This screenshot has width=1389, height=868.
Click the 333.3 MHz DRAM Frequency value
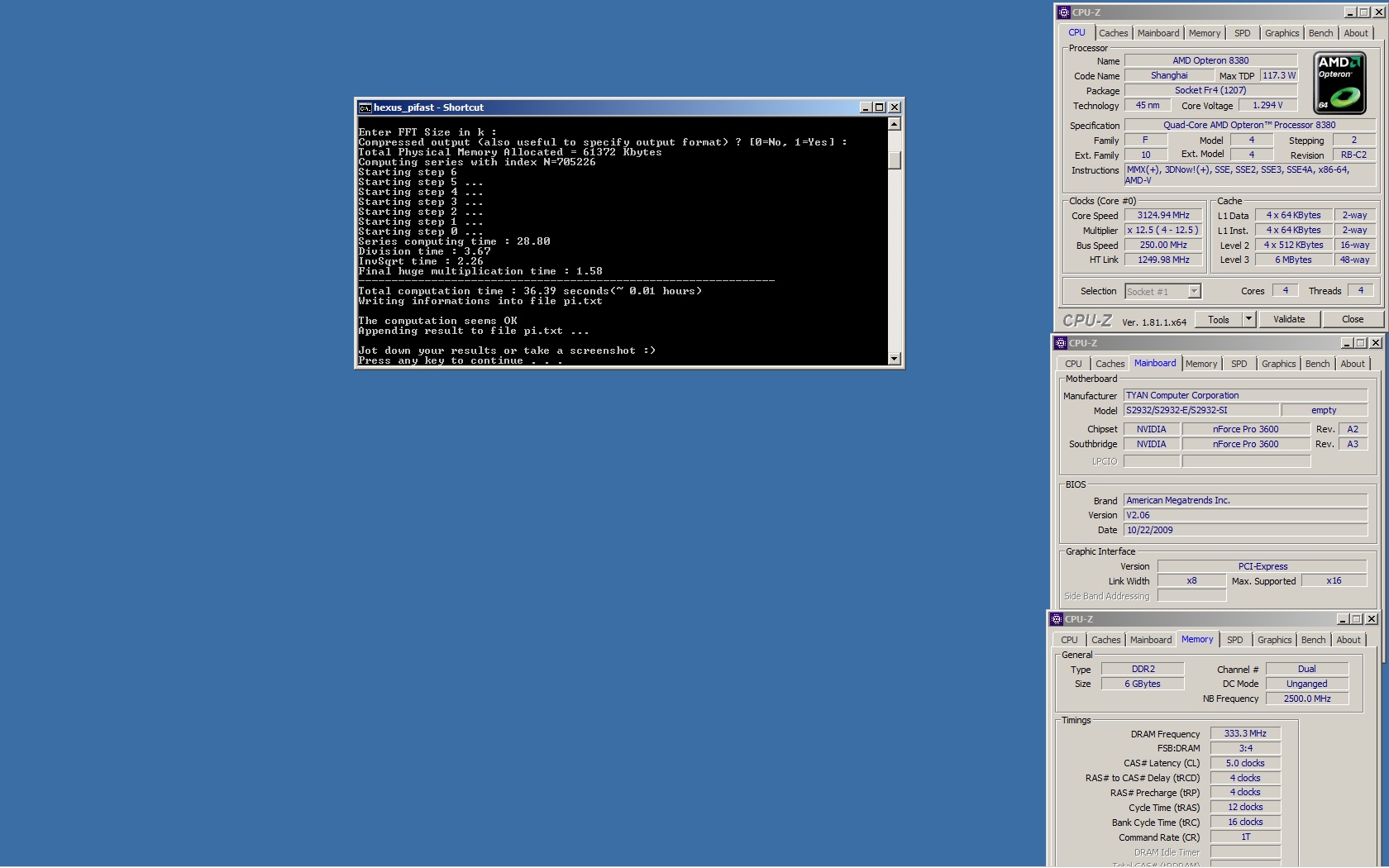pyautogui.click(x=1245, y=733)
